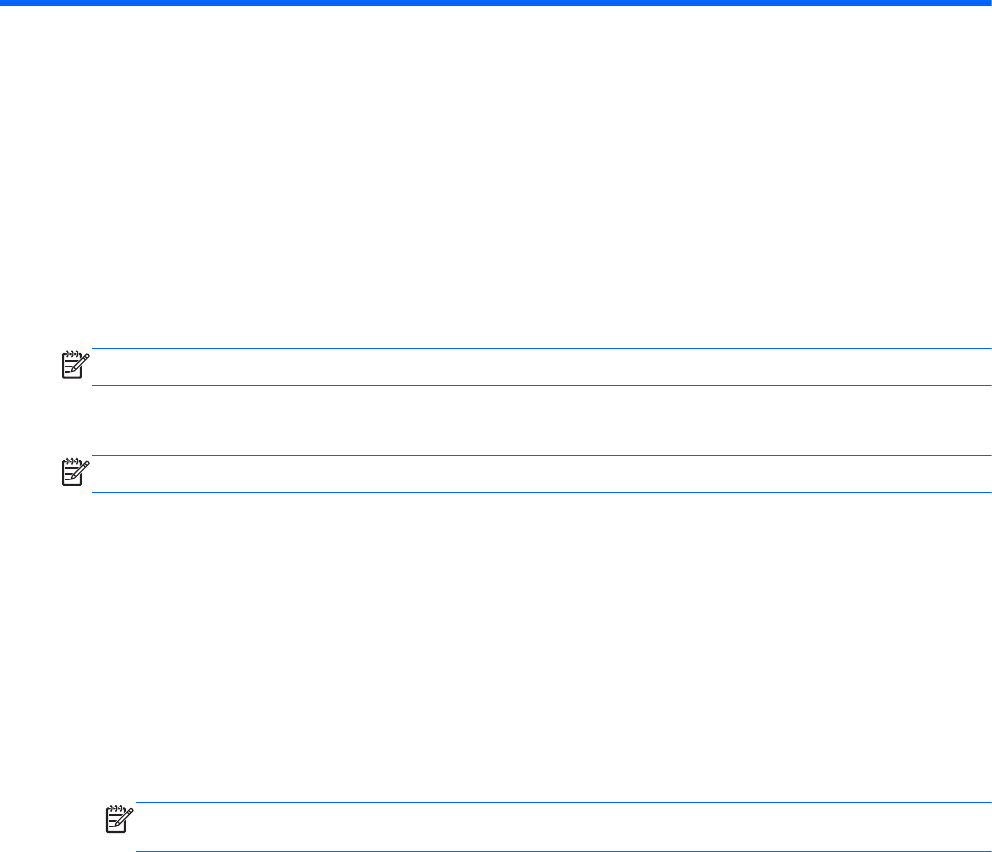Click the upper border line of the middle note
Screen dimensions: 992x852
coord(540,457)
